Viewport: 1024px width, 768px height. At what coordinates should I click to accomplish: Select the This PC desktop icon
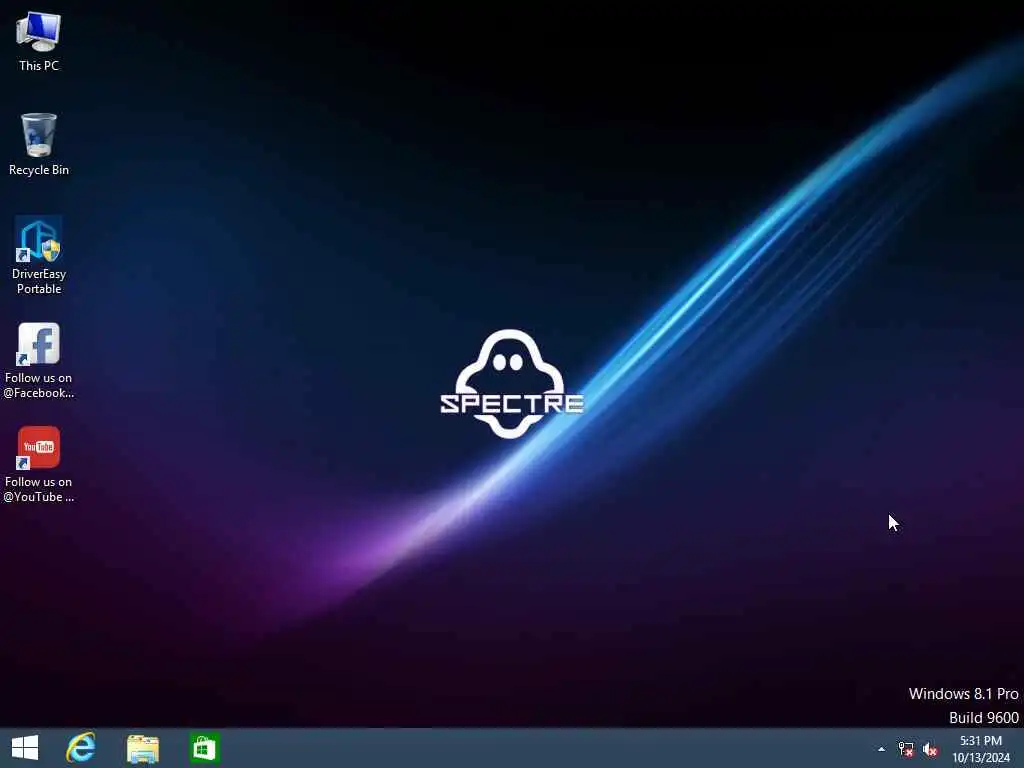click(x=39, y=40)
